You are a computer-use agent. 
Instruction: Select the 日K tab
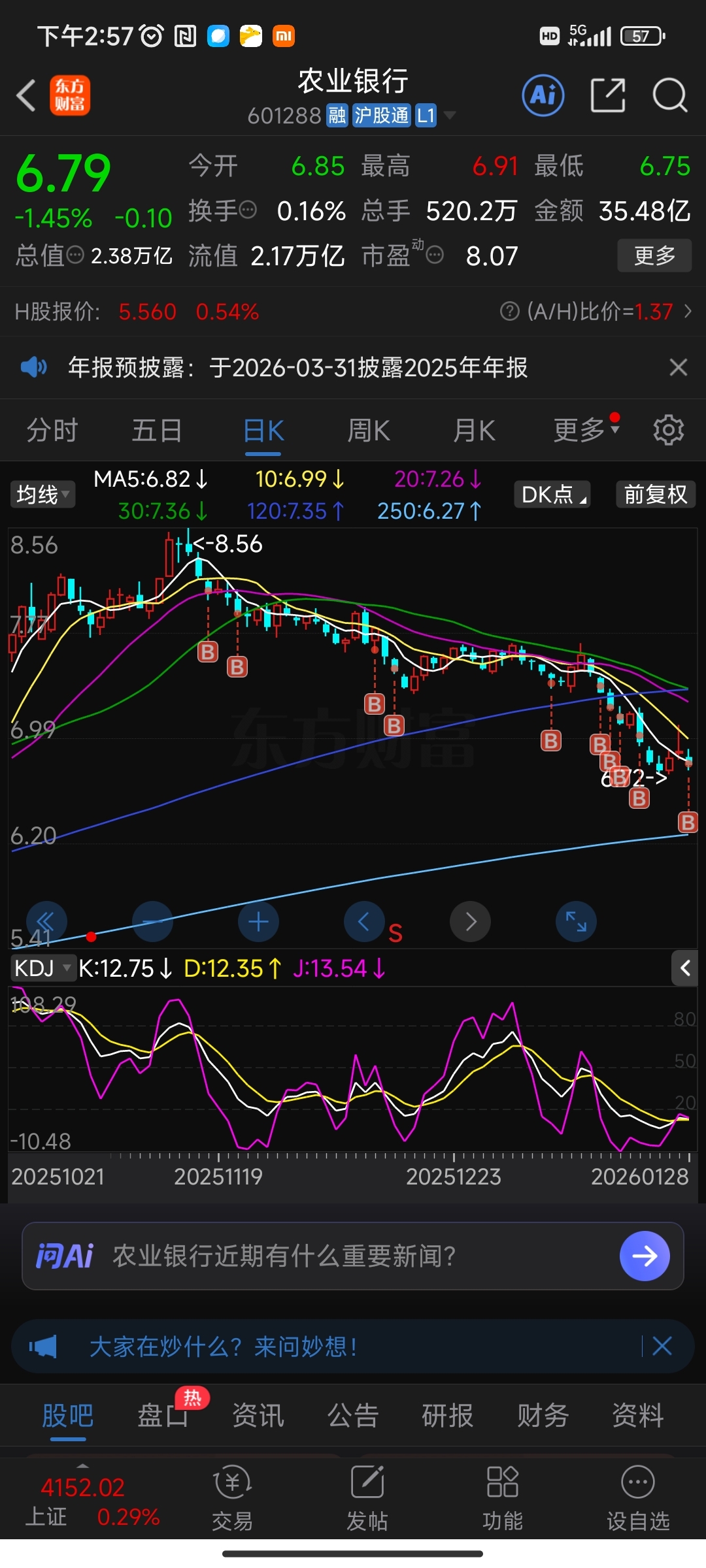(x=263, y=431)
